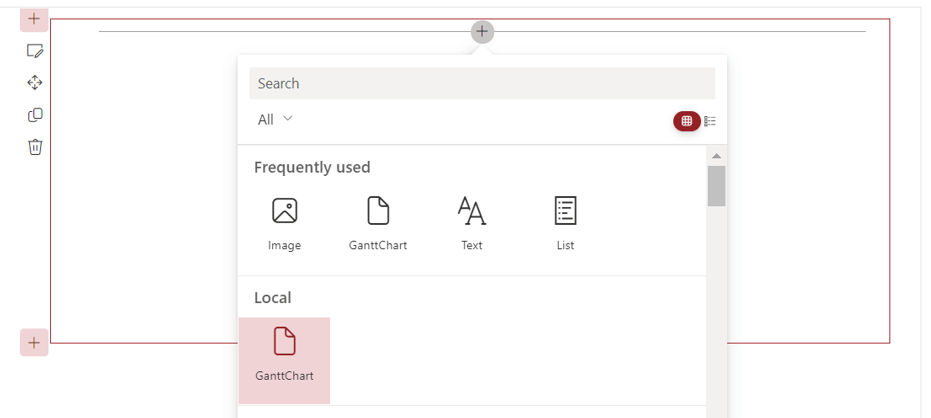Click the add section plus below the section

click(x=34, y=343)
